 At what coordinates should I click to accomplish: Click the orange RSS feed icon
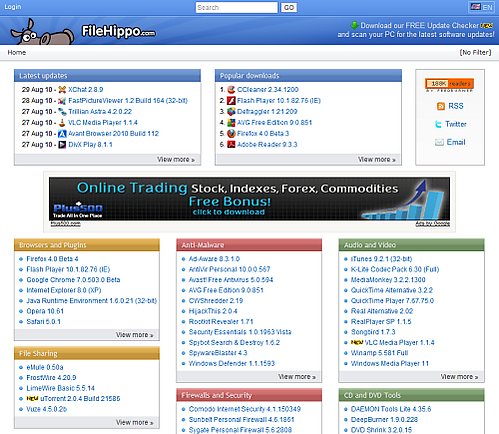441,106
